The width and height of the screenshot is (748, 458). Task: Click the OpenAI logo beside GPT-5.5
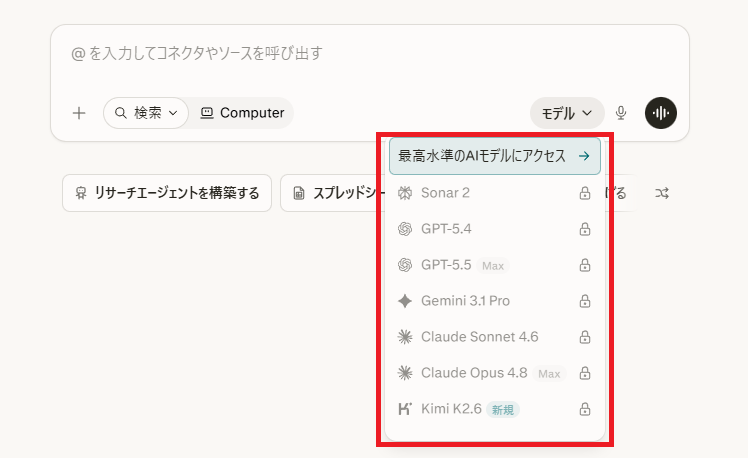click(x=405, y=265)
